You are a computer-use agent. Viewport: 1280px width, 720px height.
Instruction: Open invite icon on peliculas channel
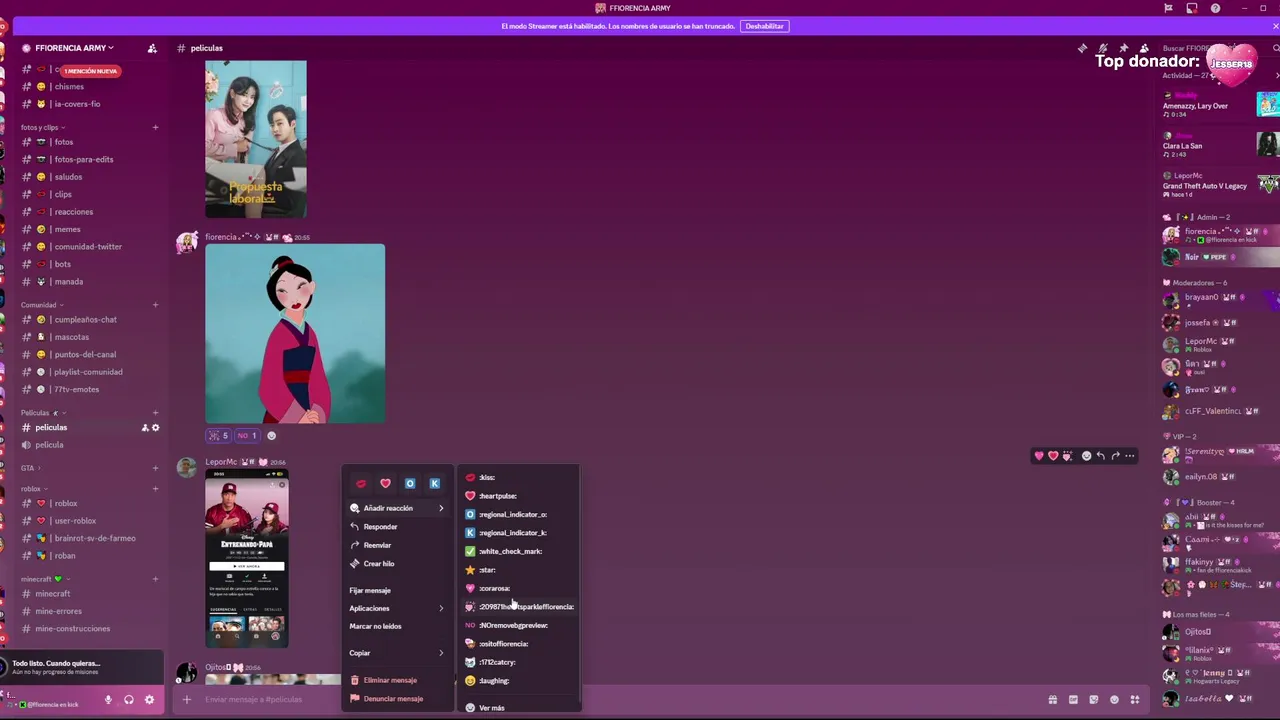(144, 428)
